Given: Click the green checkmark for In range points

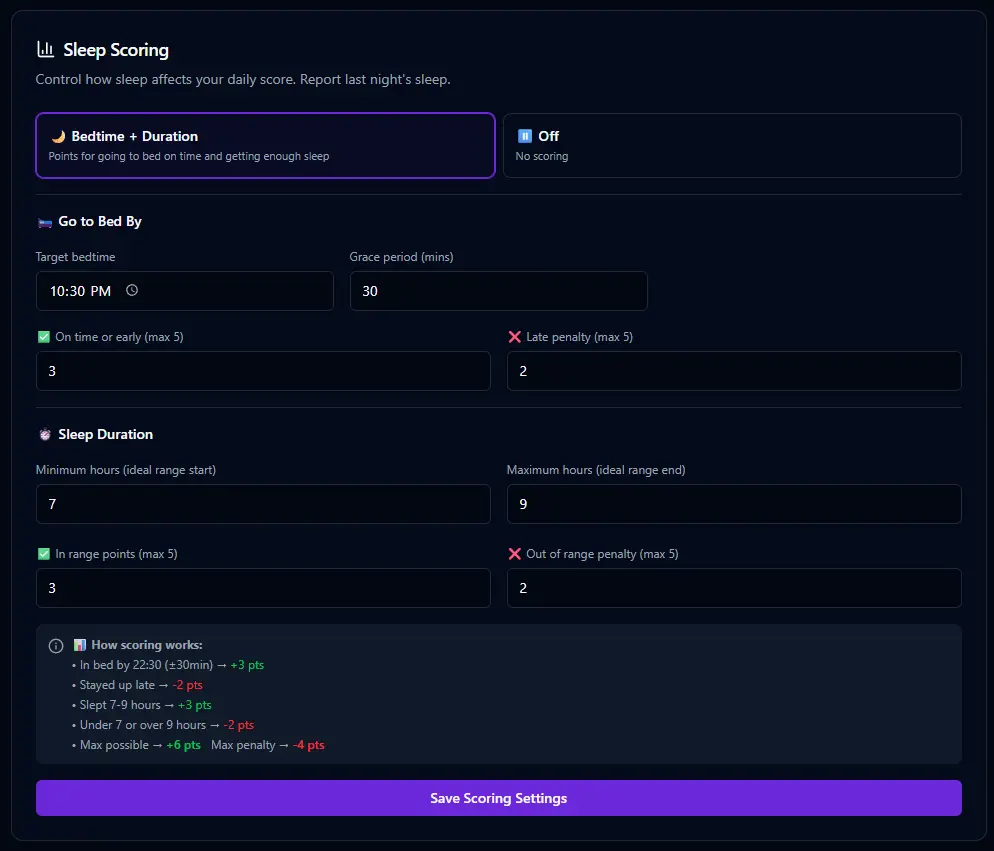Looking at the screenshot, I should click(44, 553).
